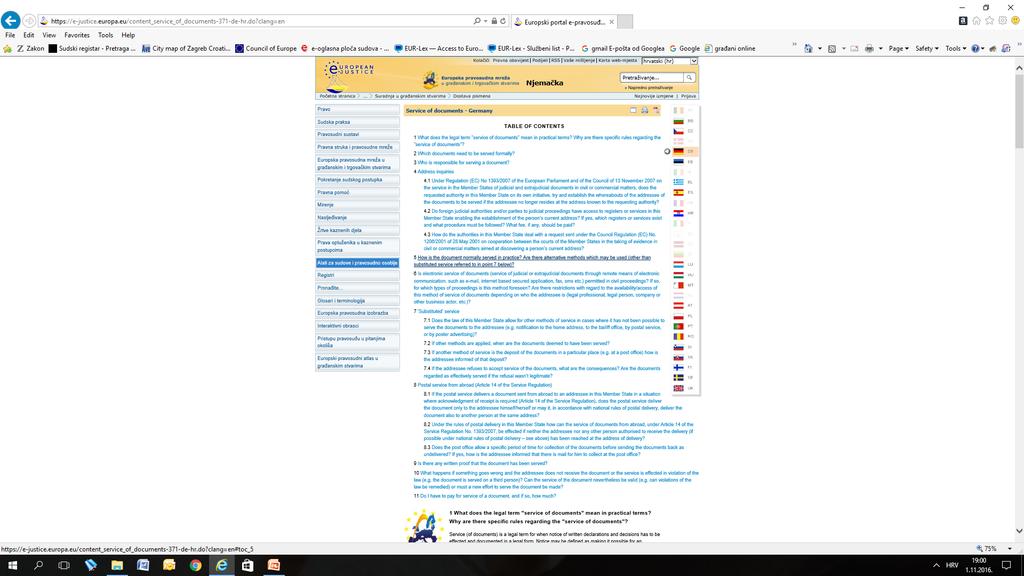Click the search magnifier in address bar
Screen dimensions: 1024x576
477,21
